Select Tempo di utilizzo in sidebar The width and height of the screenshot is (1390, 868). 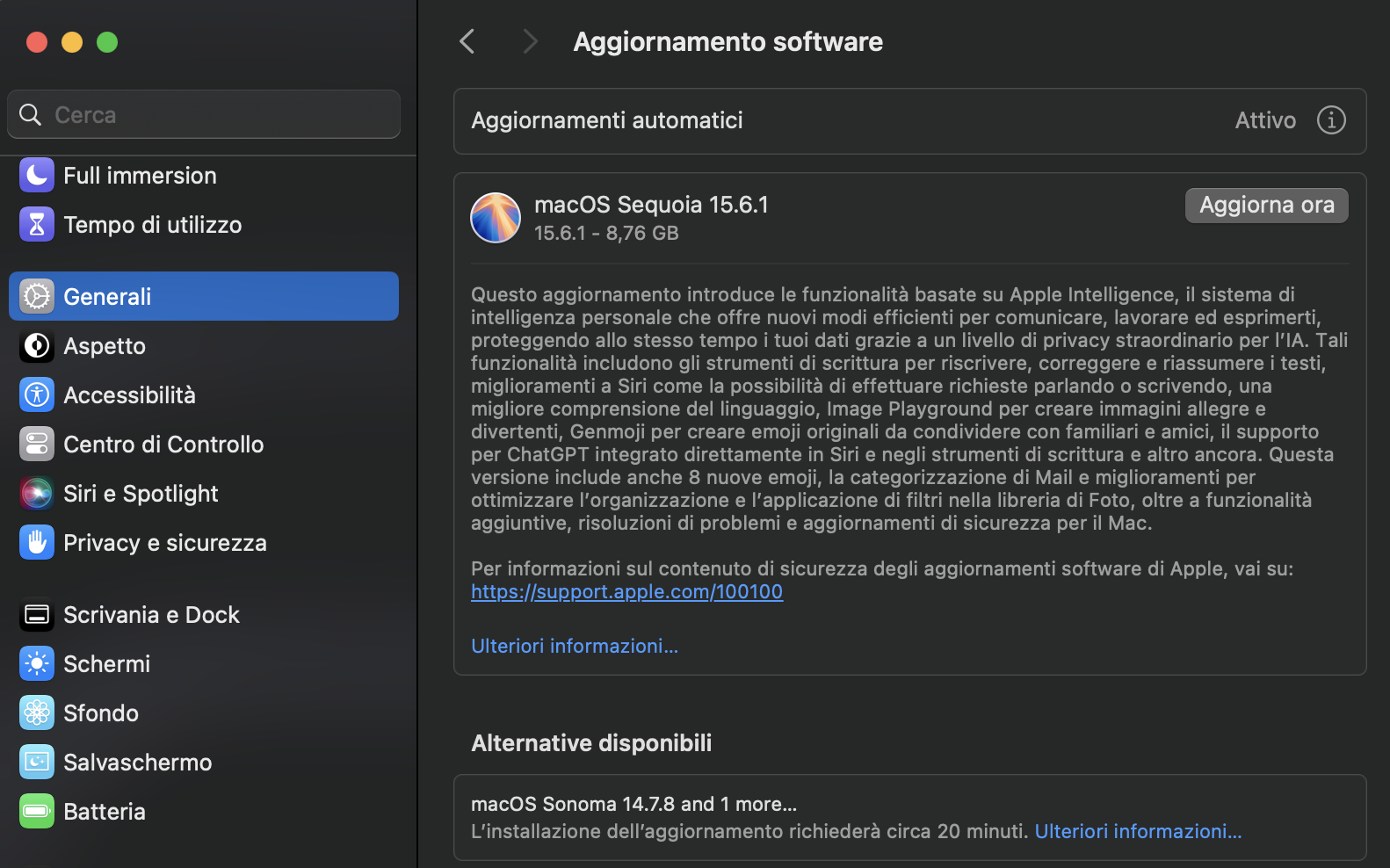click(x=204, y=225)
